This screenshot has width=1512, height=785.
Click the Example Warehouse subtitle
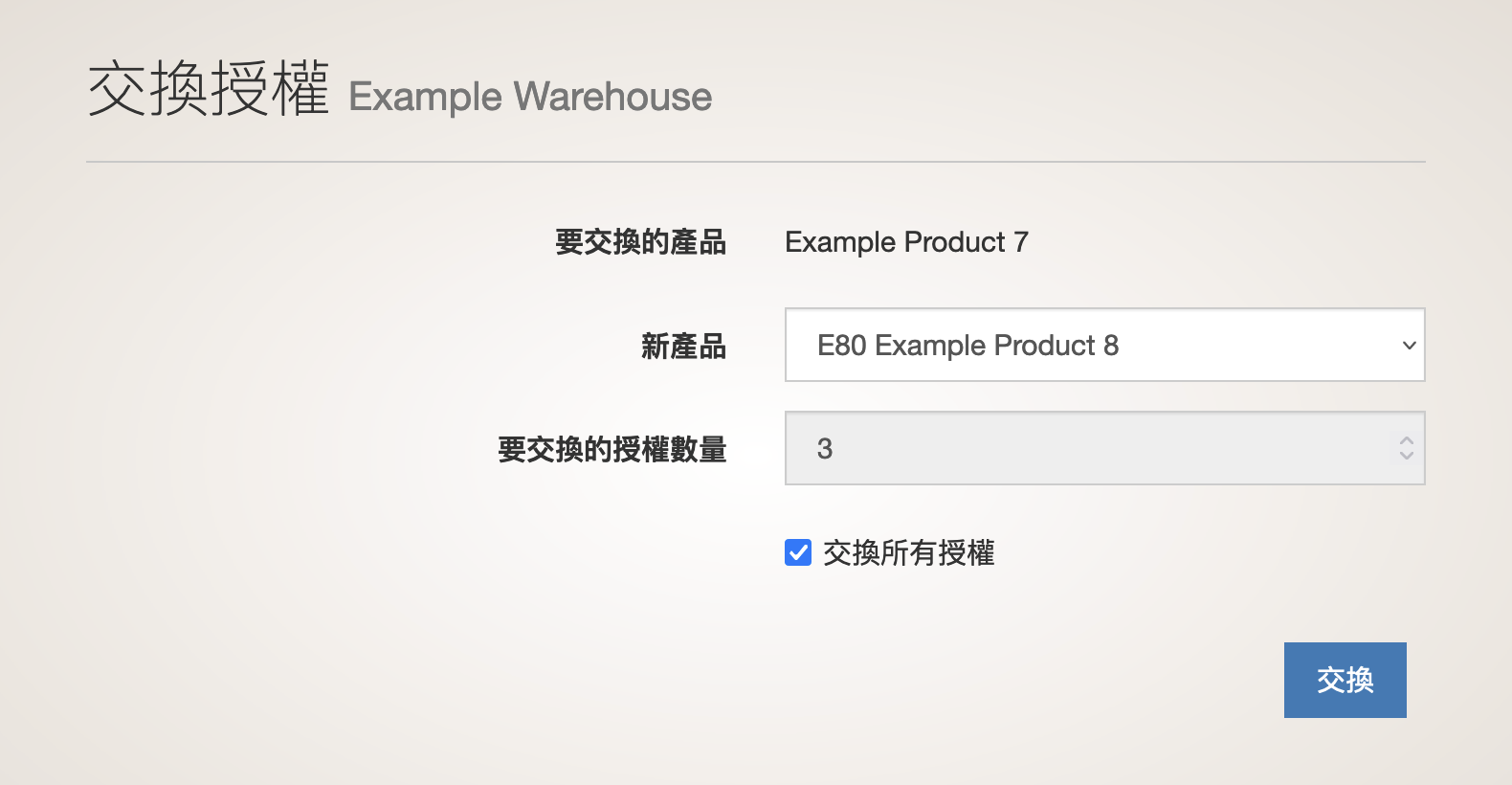click(x=530, y=97)
